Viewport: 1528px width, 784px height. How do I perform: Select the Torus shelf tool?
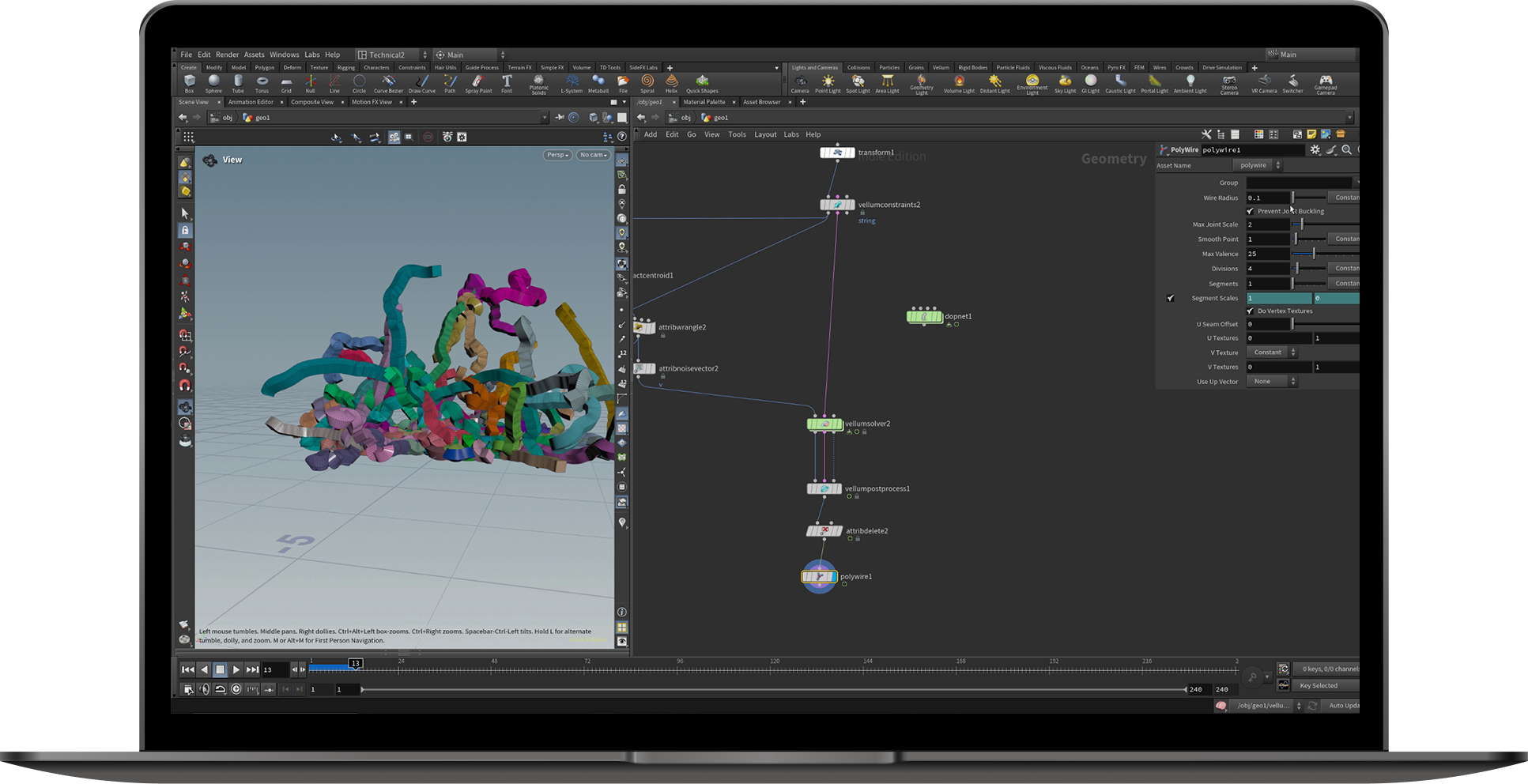click(x=262, y=81)
